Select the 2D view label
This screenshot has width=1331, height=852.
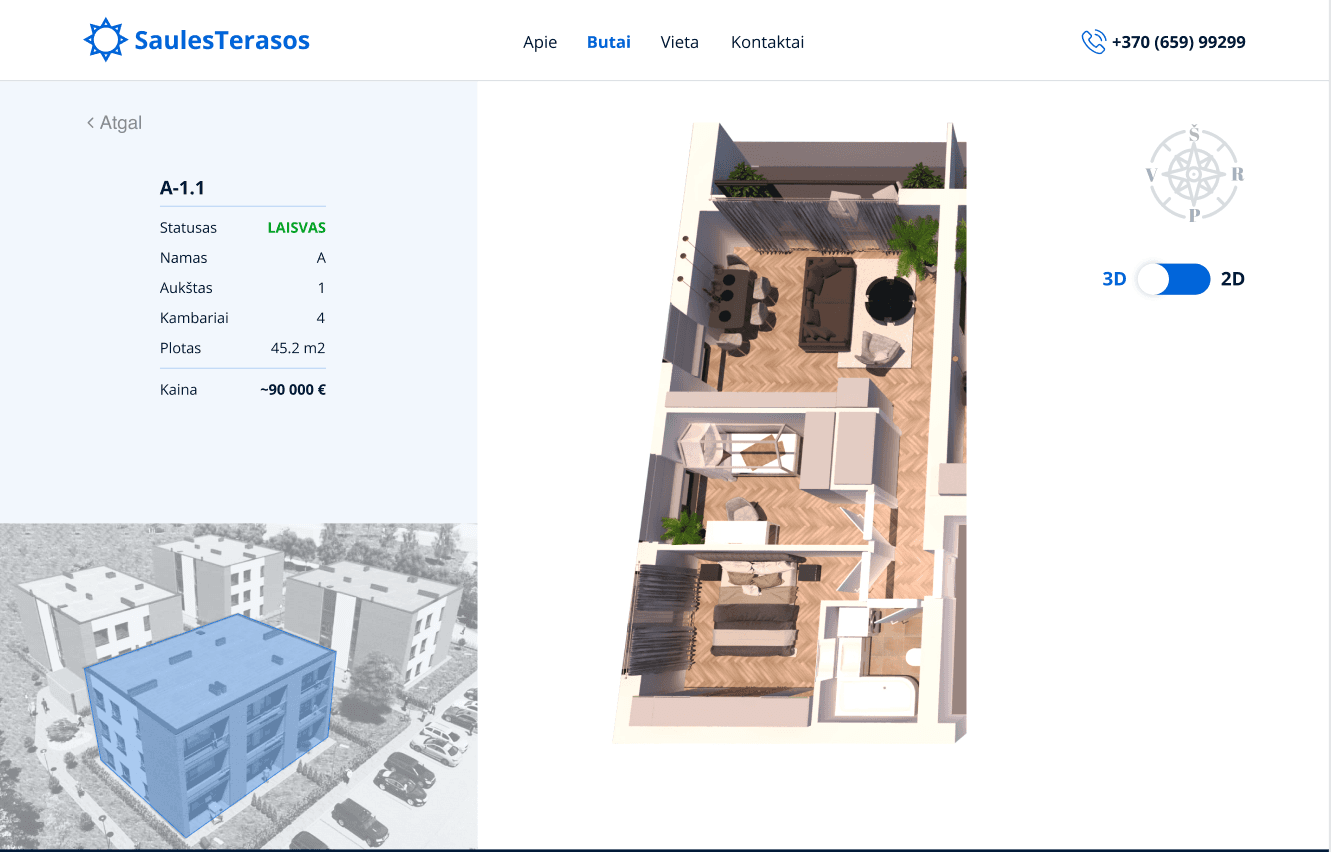[x=1233, y=279]
